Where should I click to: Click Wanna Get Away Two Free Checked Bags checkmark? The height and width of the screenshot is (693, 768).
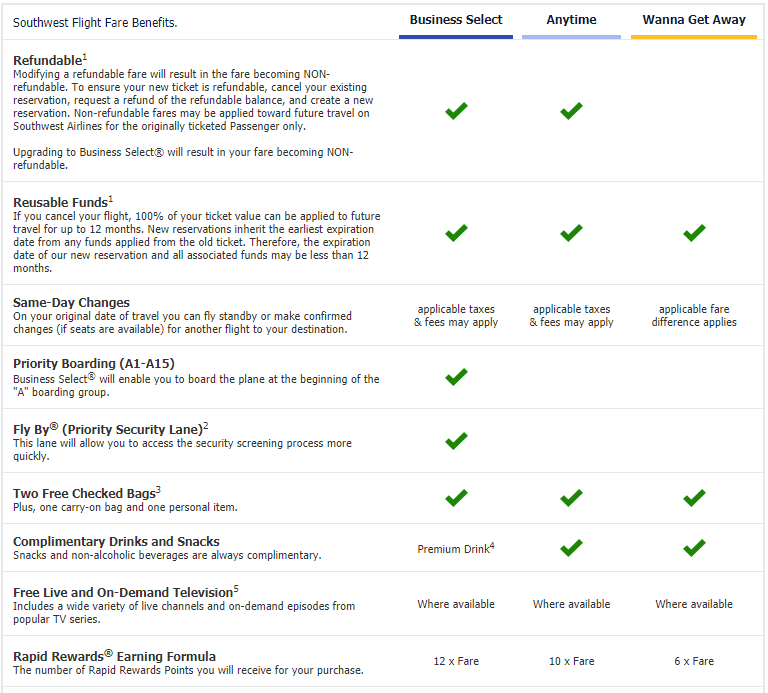[694, 498]
